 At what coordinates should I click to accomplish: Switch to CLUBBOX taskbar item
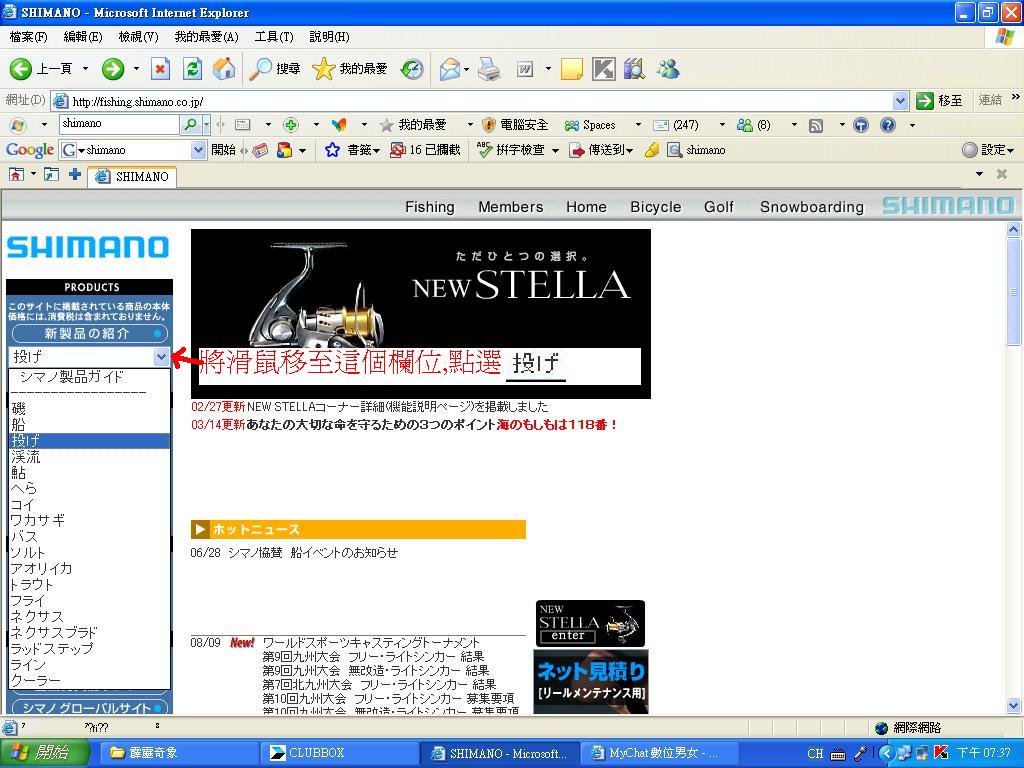(x=338, y=753)
